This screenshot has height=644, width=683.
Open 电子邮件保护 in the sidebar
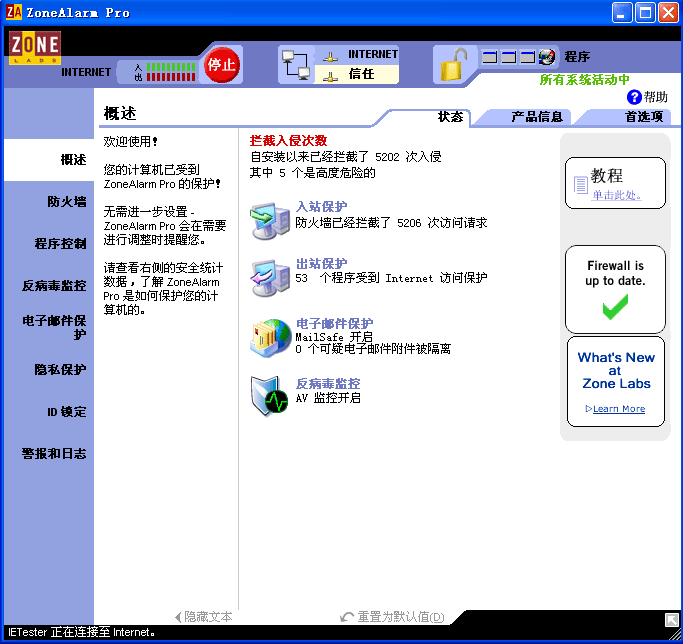(54, 327)
